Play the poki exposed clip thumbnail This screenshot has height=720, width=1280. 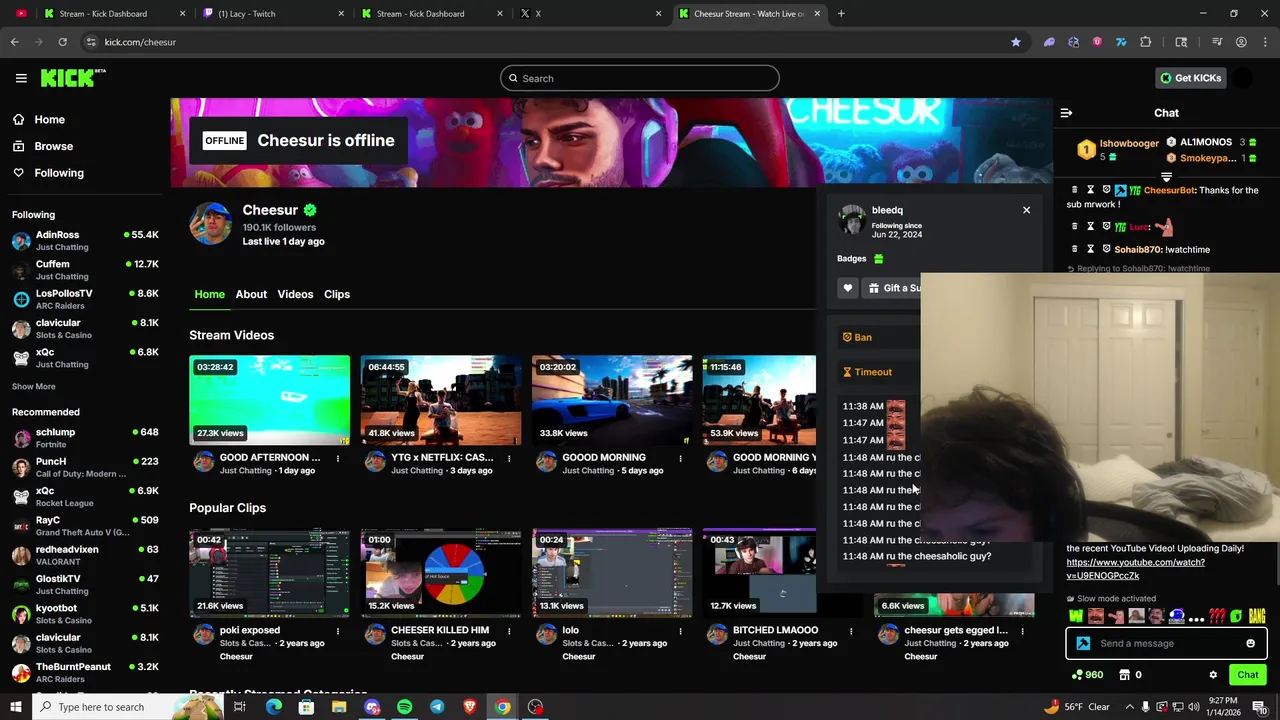click(x=270, y=573)
